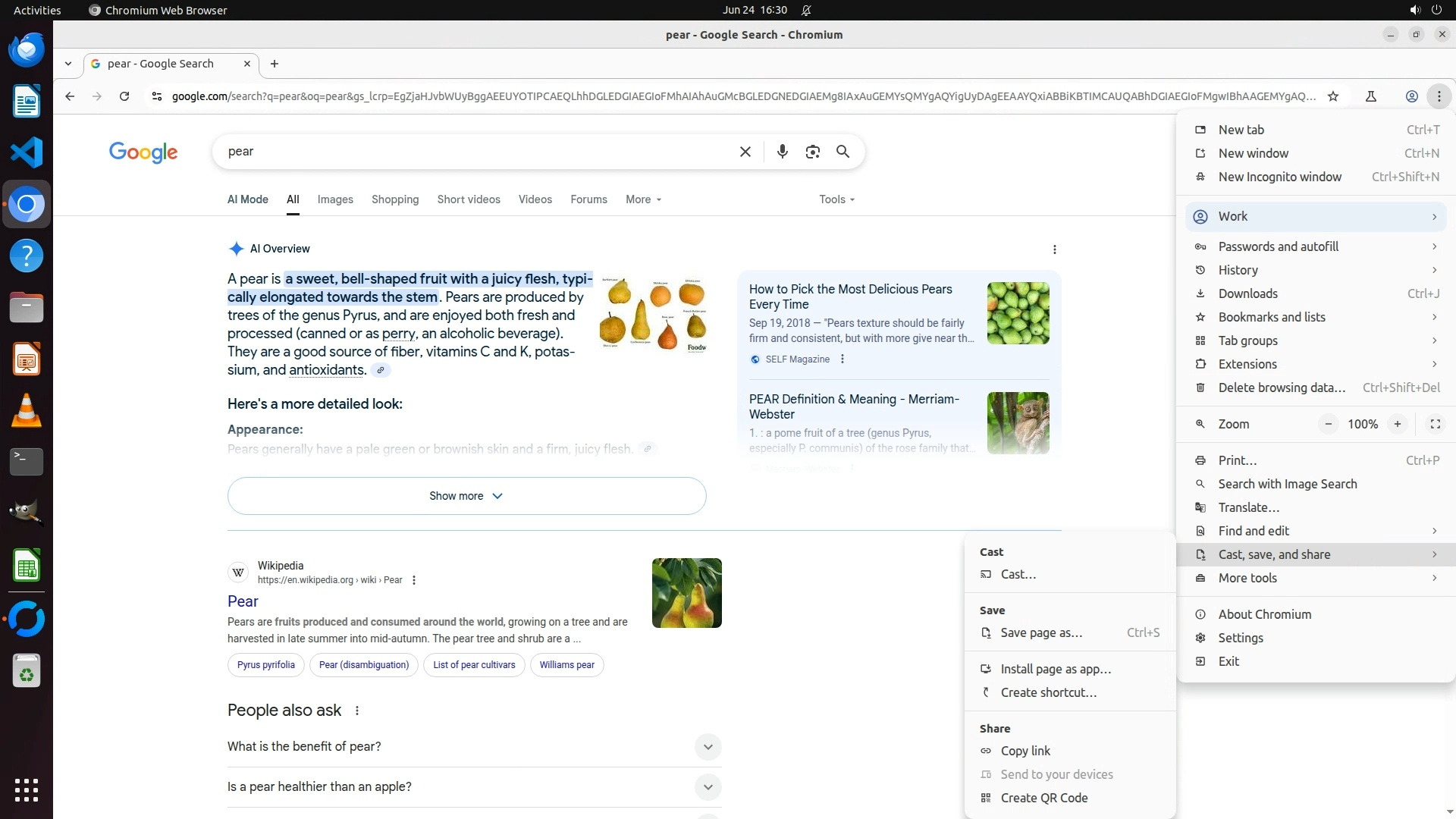Increase zoom with the plus button

(1397, 424)
